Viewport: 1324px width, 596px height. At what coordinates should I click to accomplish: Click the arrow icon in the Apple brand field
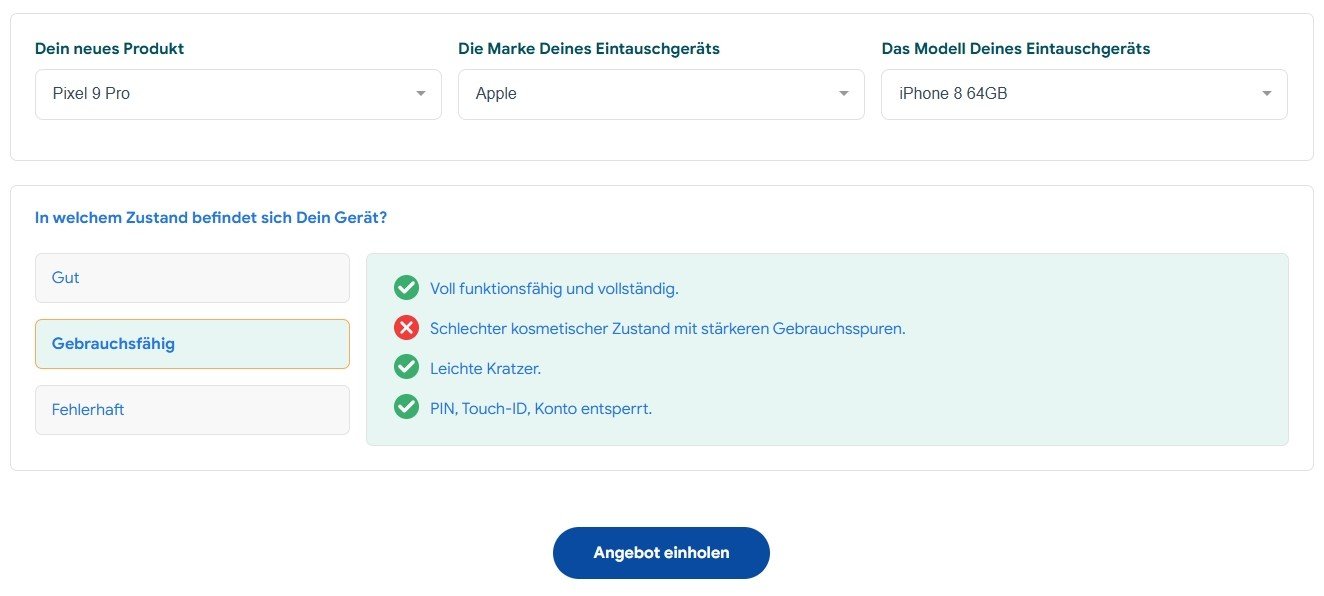click(844, 94)
